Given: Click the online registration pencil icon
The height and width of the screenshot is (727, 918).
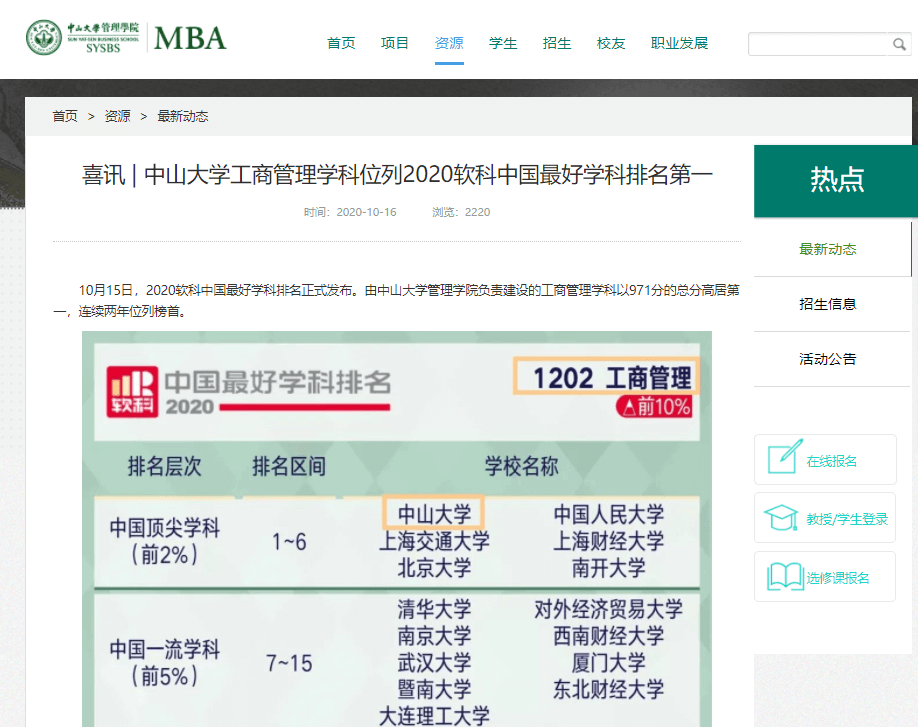Looking at the screenshot, I should coord(785,456).
